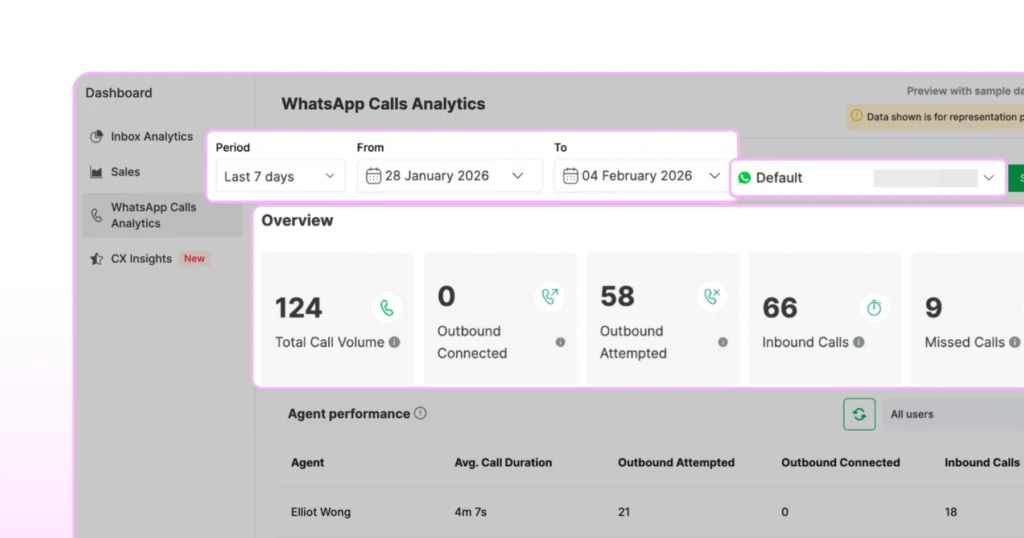The width and height of the screenshot is (1024, 538).
Task: Open the Period dropdown showing Last 7 days
Action: click(x=280, y=176)
